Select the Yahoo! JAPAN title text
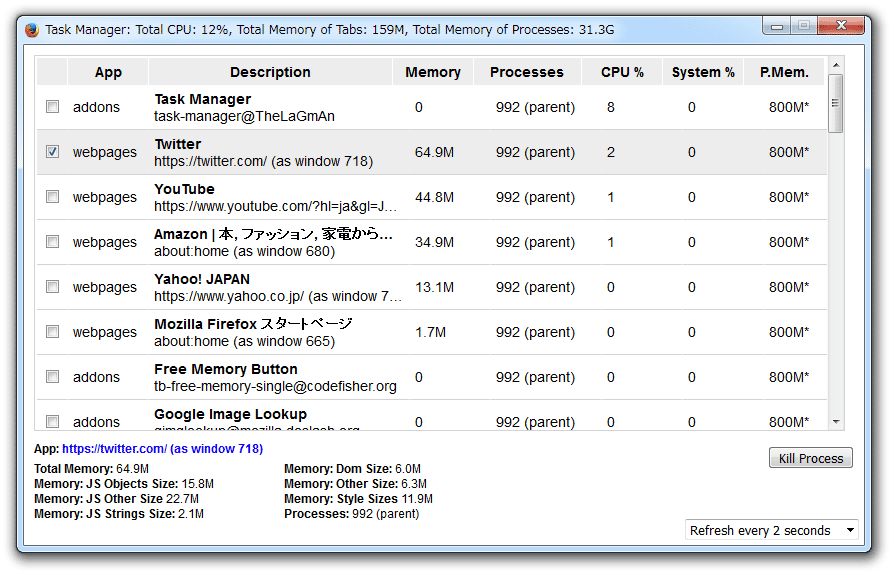Image resolution: width=892 pixels, height=576 pixels. pos(202,279)
